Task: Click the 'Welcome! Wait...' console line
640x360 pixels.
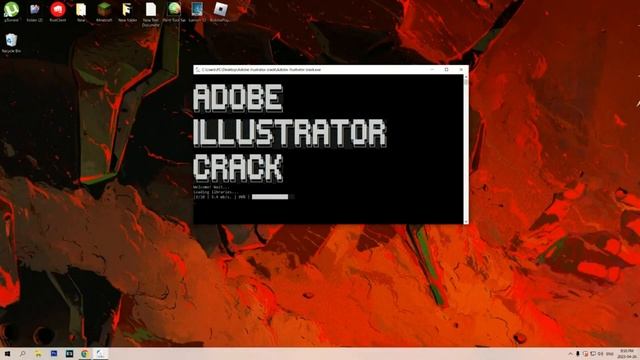Action: pos(211,187)
